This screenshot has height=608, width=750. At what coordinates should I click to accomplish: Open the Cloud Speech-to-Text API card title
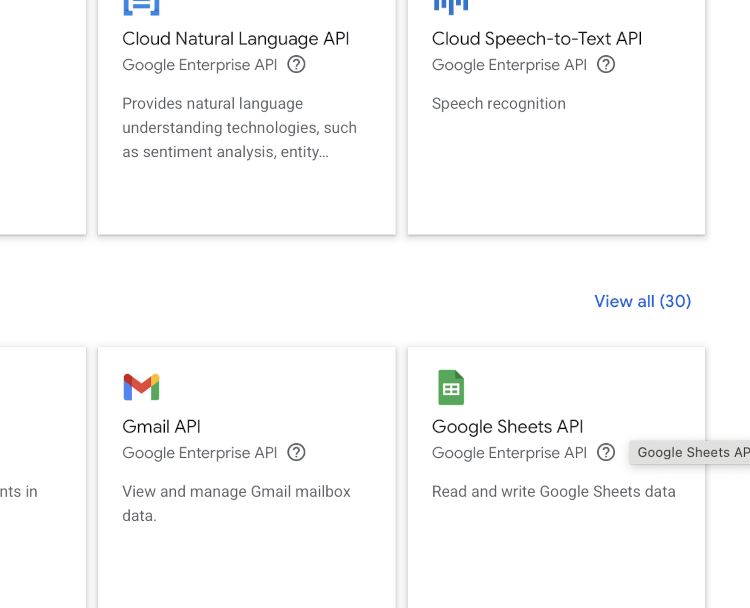pos(537,39)
